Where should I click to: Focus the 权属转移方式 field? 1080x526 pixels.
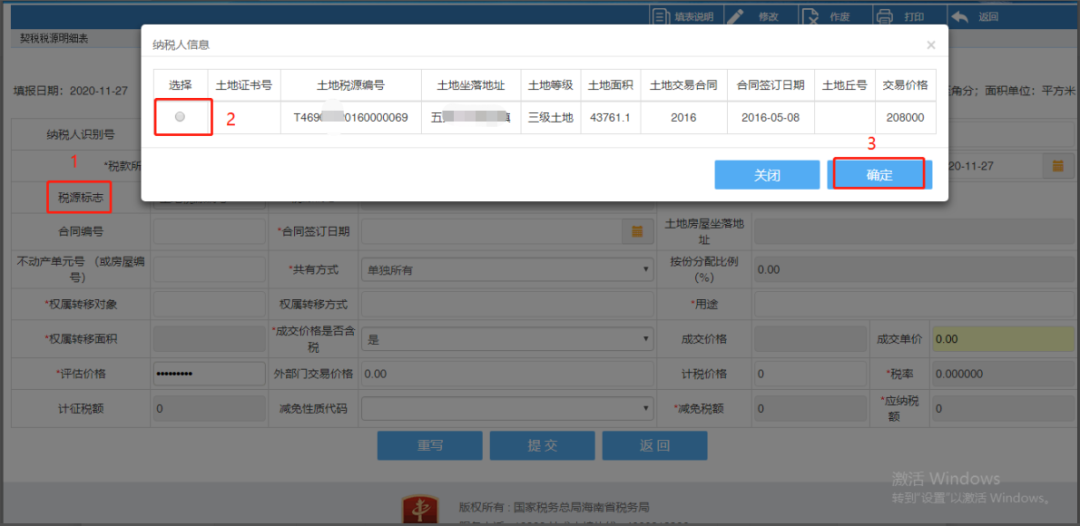[508, 304]
